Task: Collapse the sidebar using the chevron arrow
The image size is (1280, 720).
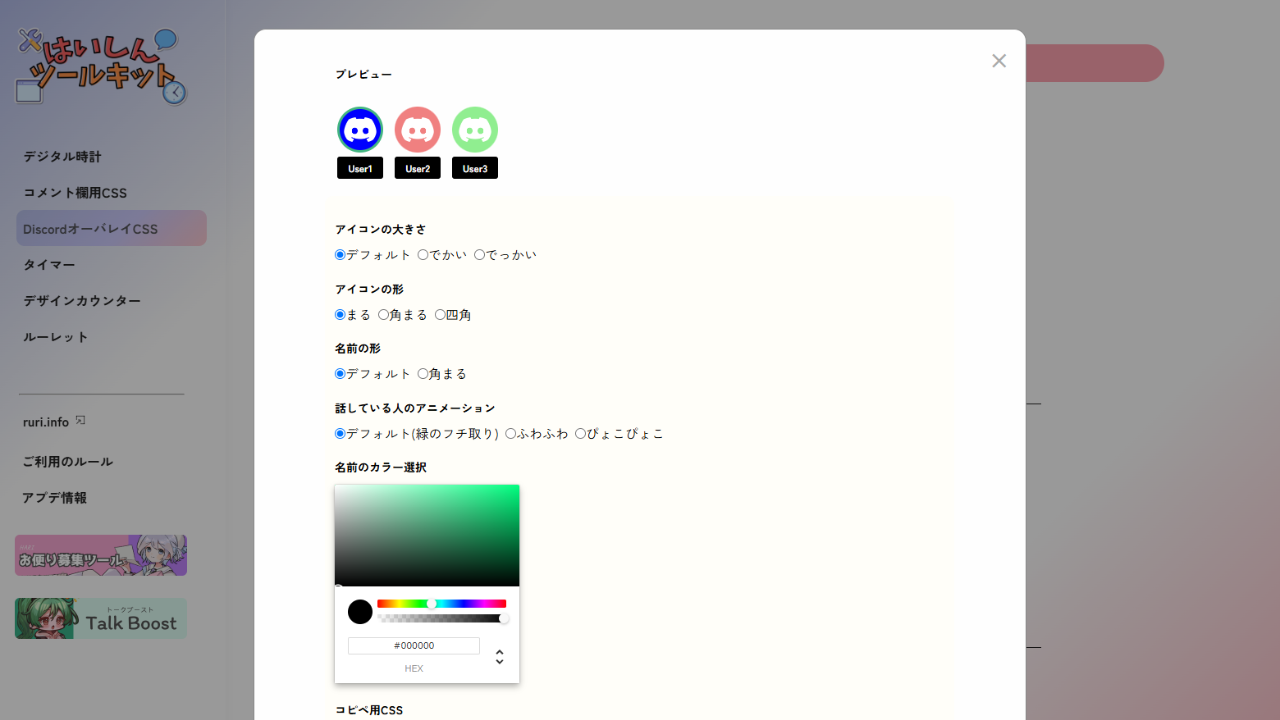Action: (x=175, y=92)
